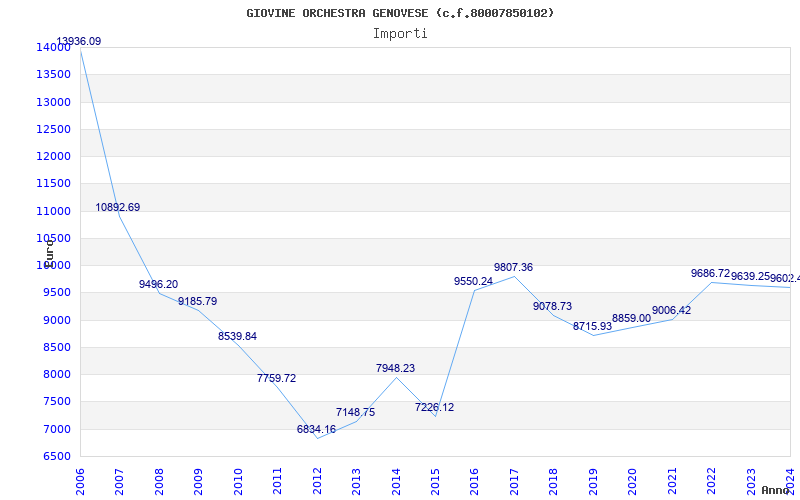The width and height of the screenshot is (800, 500).
Task: Click the data label 7148.75
Action: click(x=356, y=412)
